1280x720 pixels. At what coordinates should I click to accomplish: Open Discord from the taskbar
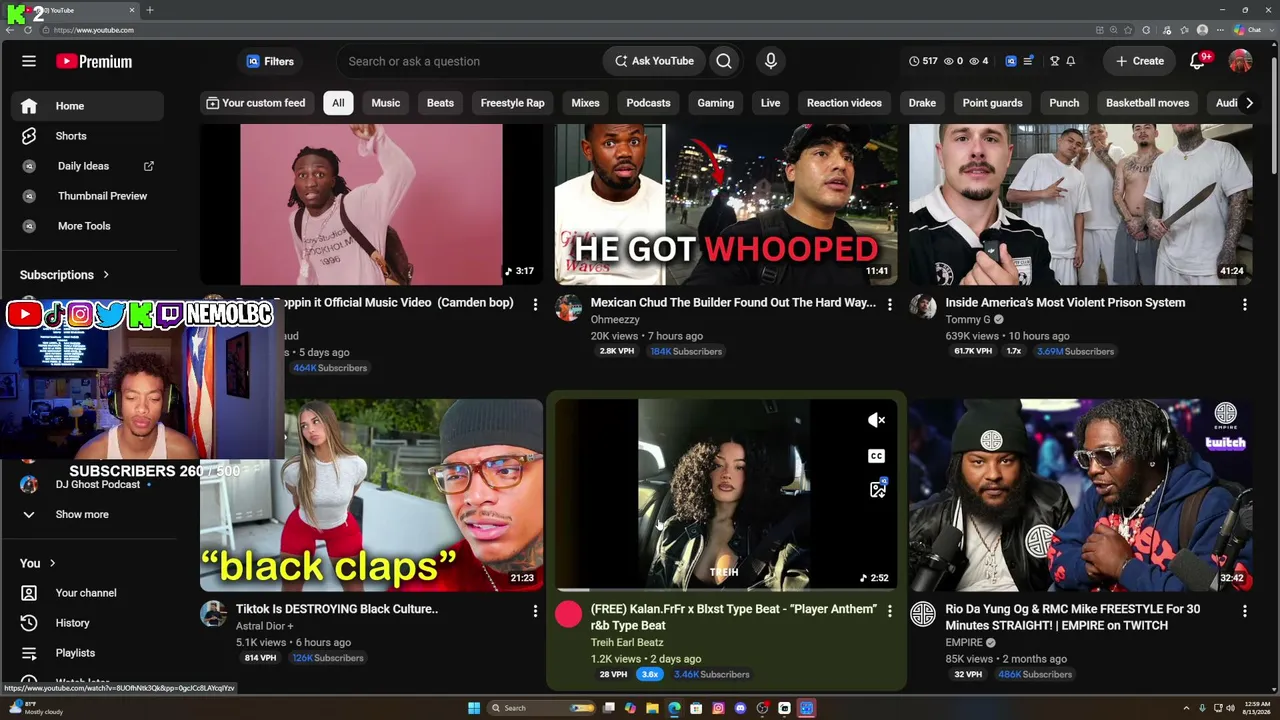740,708
